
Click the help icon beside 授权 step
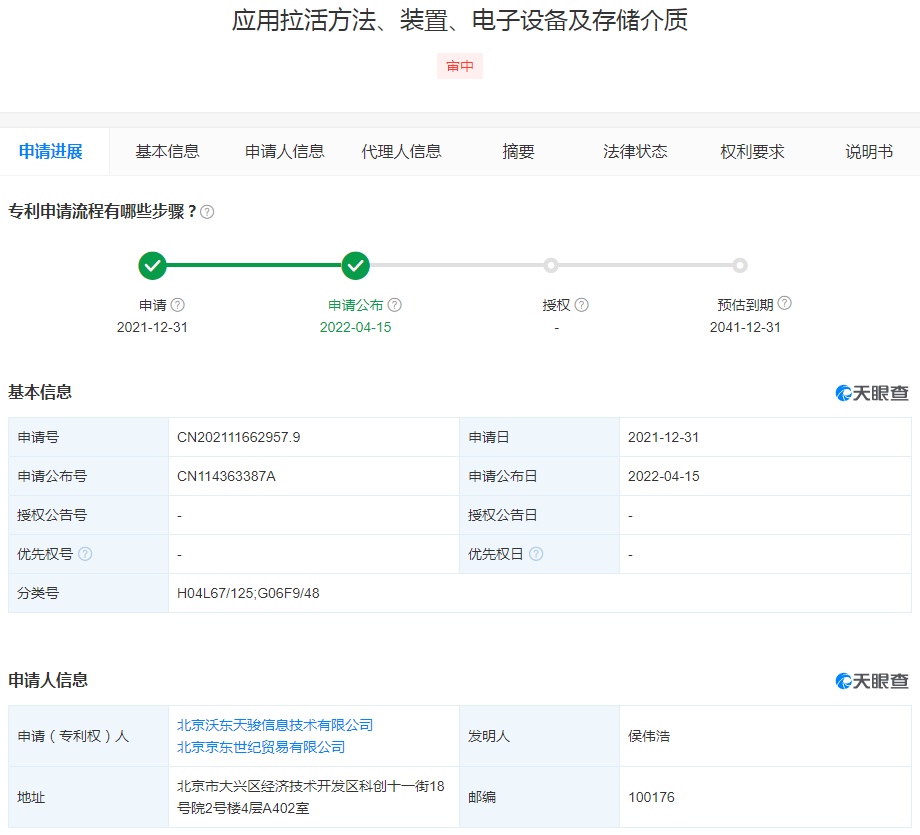582,305
